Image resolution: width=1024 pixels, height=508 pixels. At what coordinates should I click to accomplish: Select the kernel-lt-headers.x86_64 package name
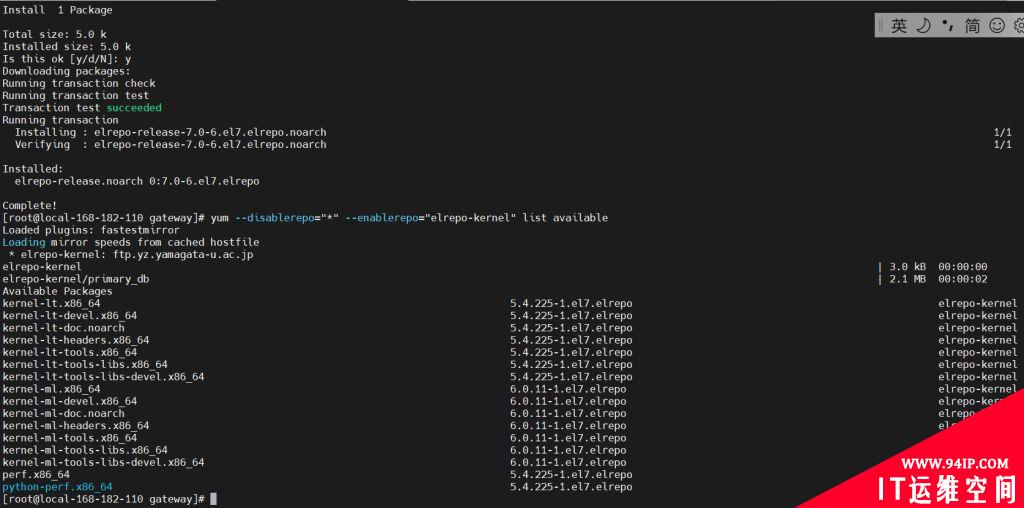pyautogui.click(x=76, y=340)
